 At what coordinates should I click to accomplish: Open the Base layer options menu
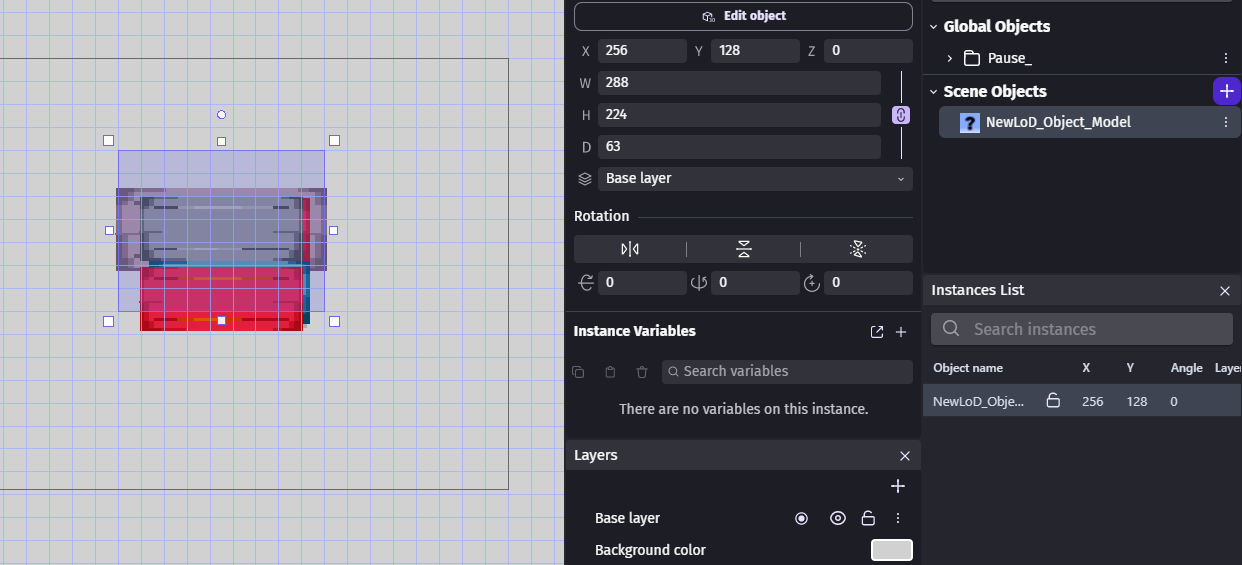pyautogui.click(x=898, y=518)
